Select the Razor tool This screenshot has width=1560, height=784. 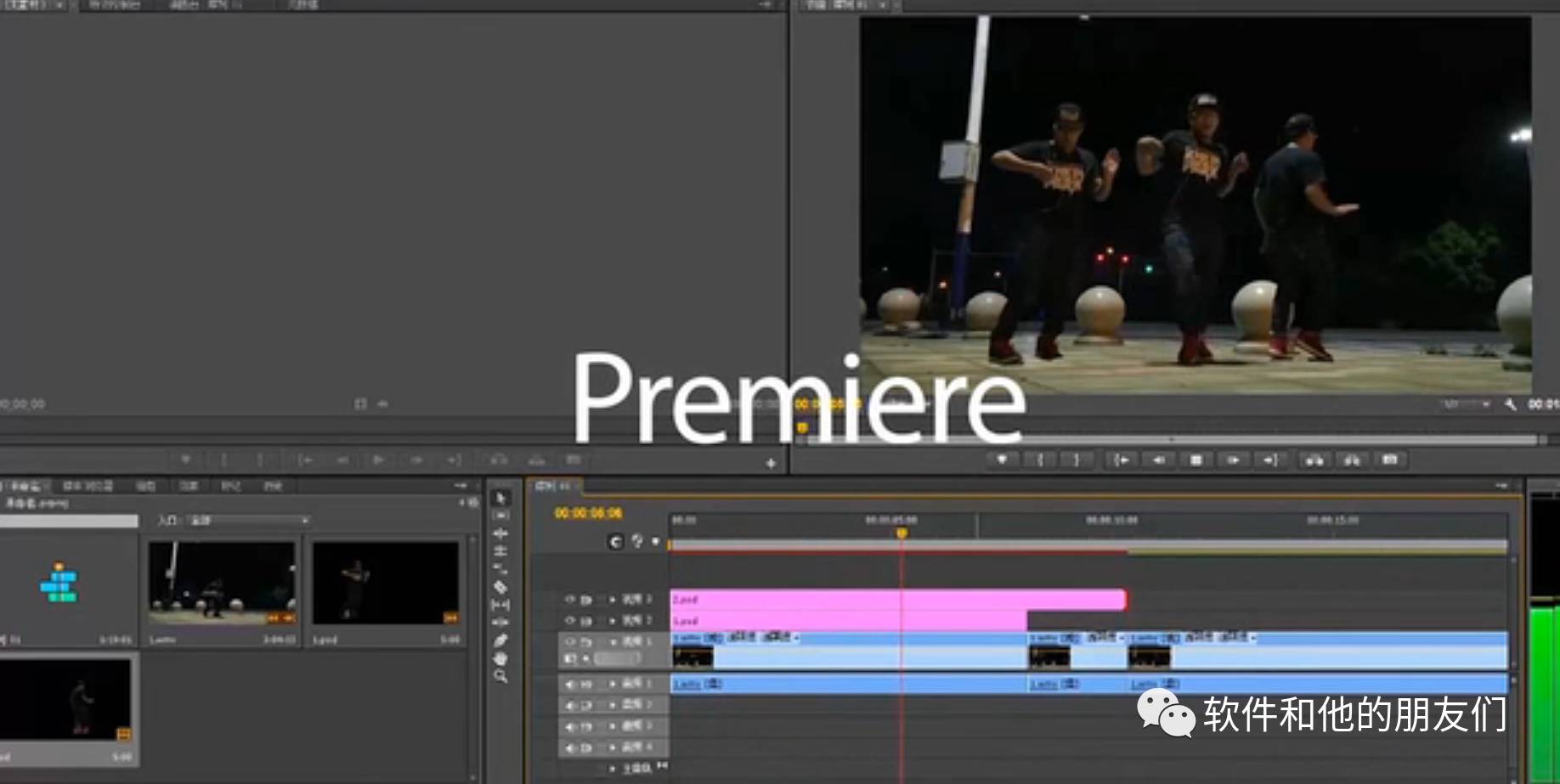click(x=500, y=587)
